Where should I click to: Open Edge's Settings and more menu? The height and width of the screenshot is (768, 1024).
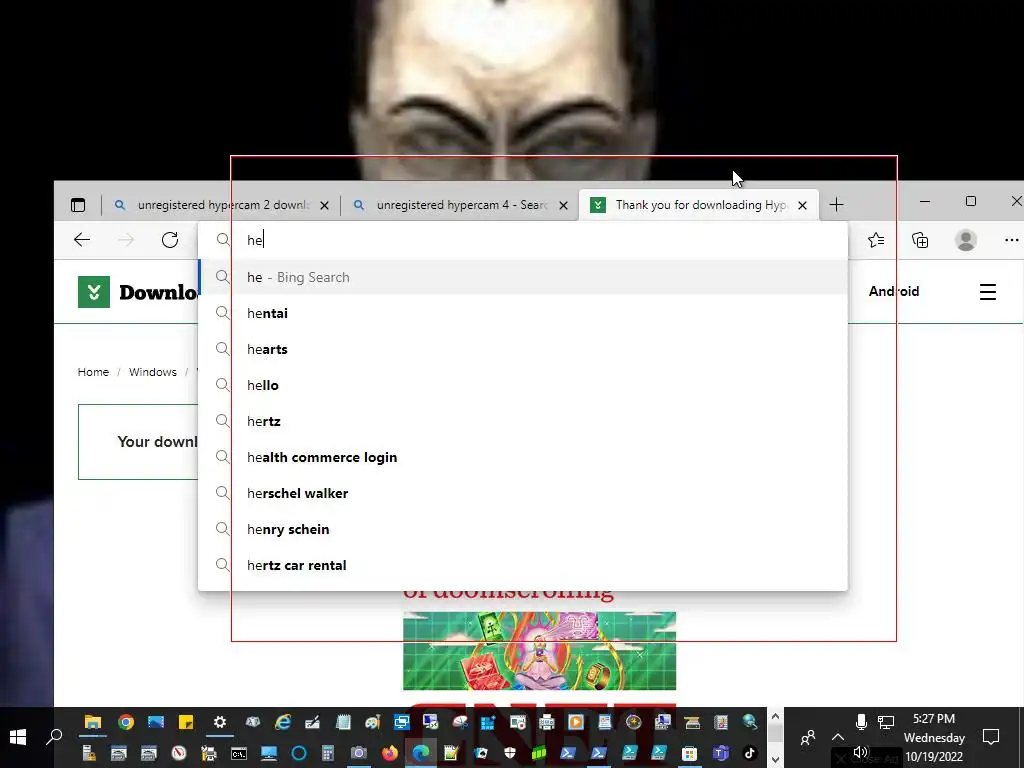pyautogui.click(x=1011, y=240)
